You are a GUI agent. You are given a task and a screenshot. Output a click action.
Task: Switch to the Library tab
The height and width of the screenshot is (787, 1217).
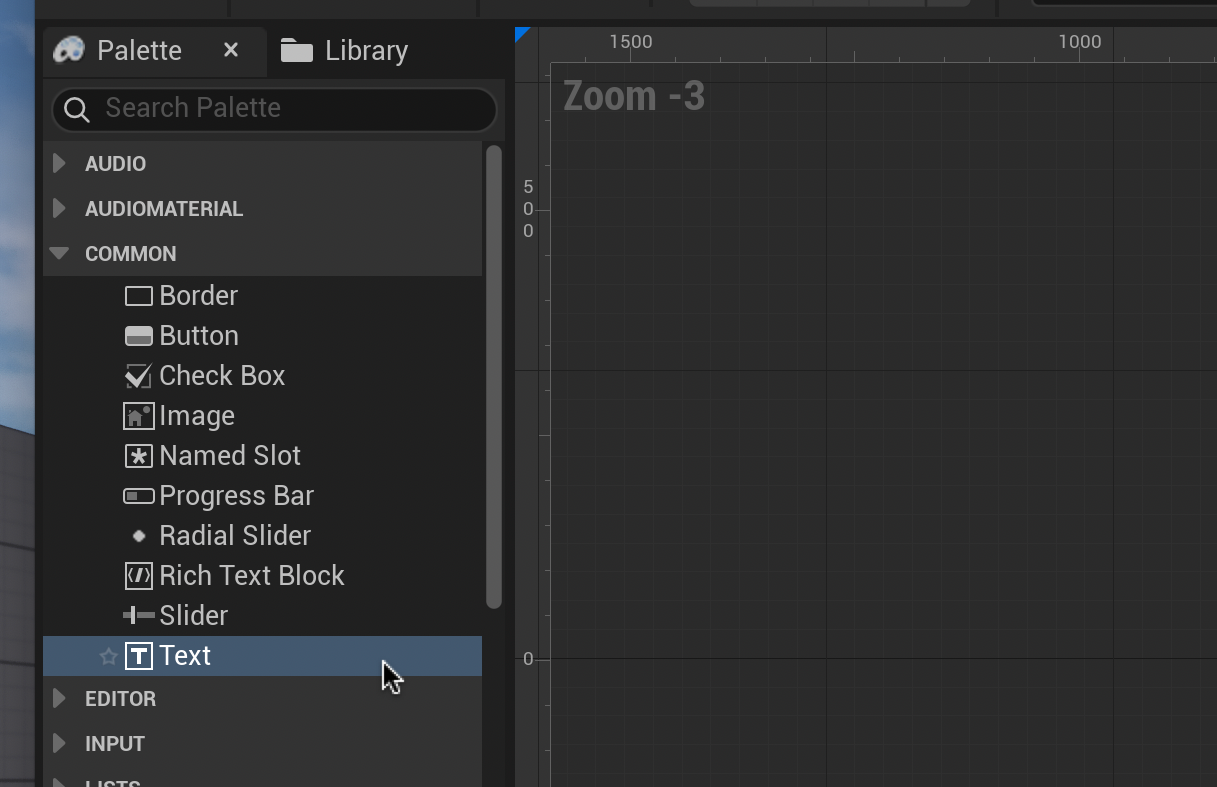(x=345, y=51)
